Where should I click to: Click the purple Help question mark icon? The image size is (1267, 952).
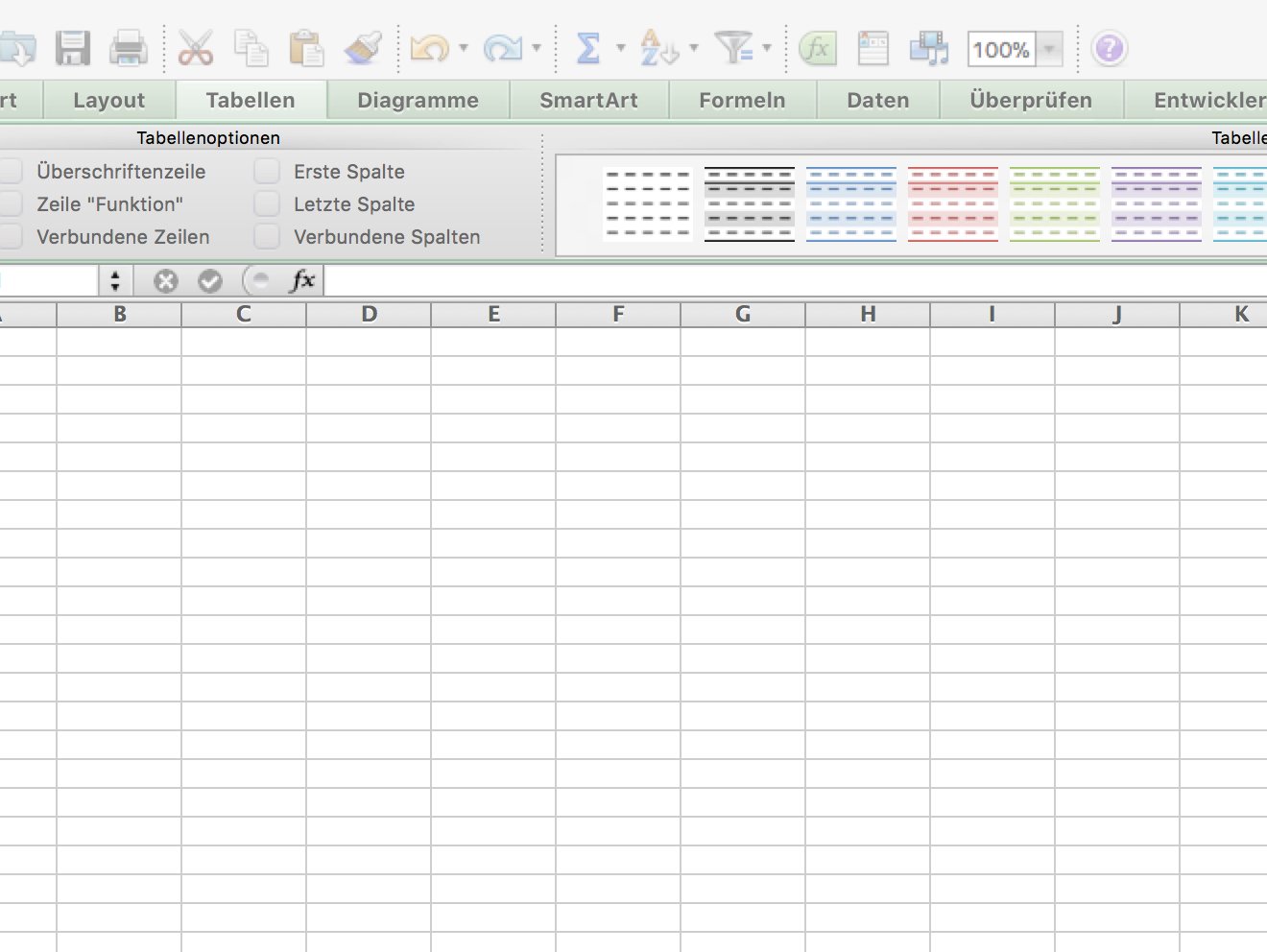[x=1110, y=48]
